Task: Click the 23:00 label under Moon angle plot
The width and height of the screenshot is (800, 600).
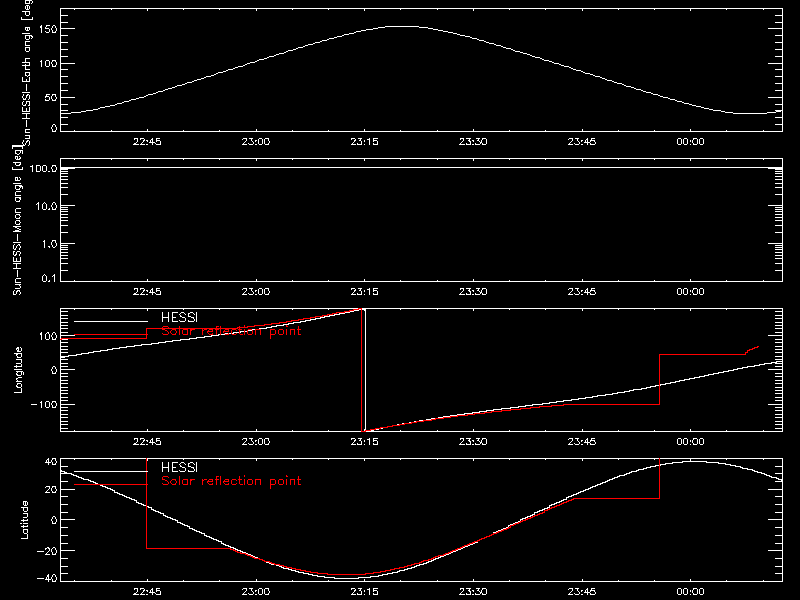Action: pos(256,292)
